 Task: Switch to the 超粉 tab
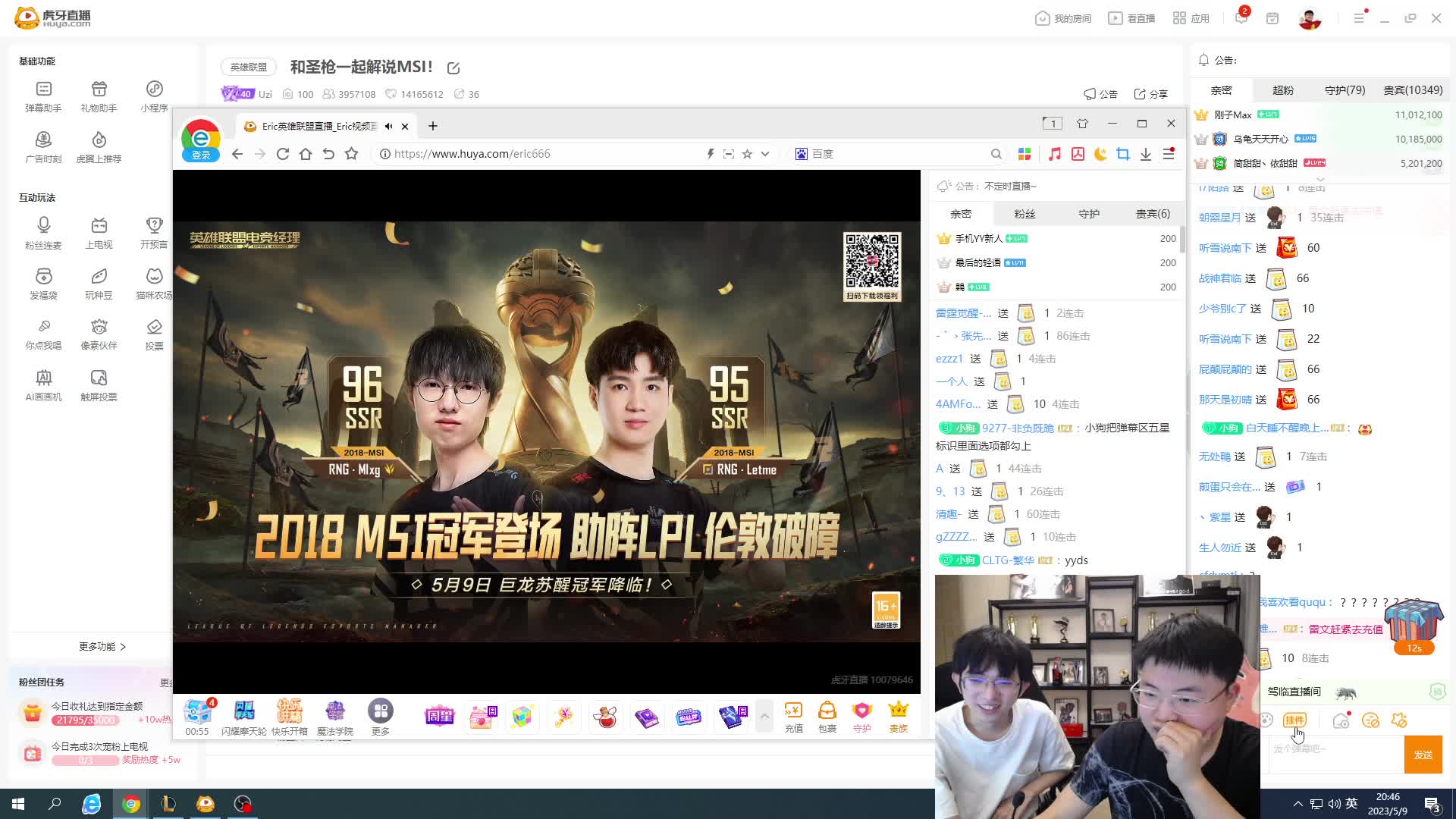pos(1282,89)
